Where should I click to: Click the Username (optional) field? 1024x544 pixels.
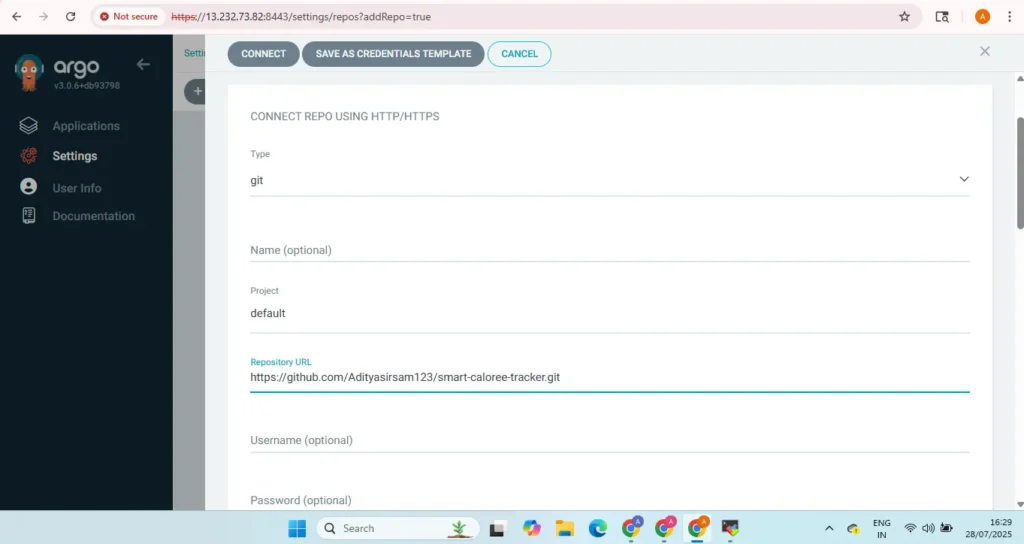609,440
